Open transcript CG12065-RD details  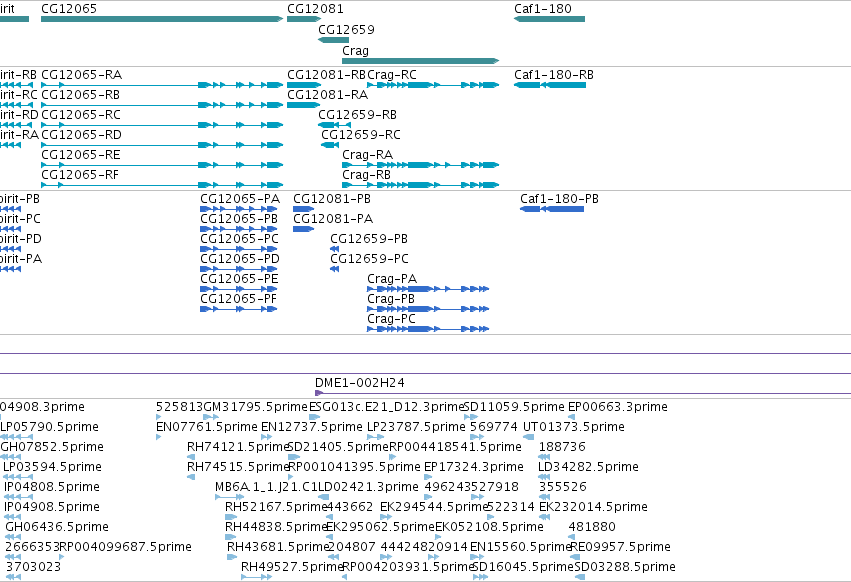tap(81, 135)
